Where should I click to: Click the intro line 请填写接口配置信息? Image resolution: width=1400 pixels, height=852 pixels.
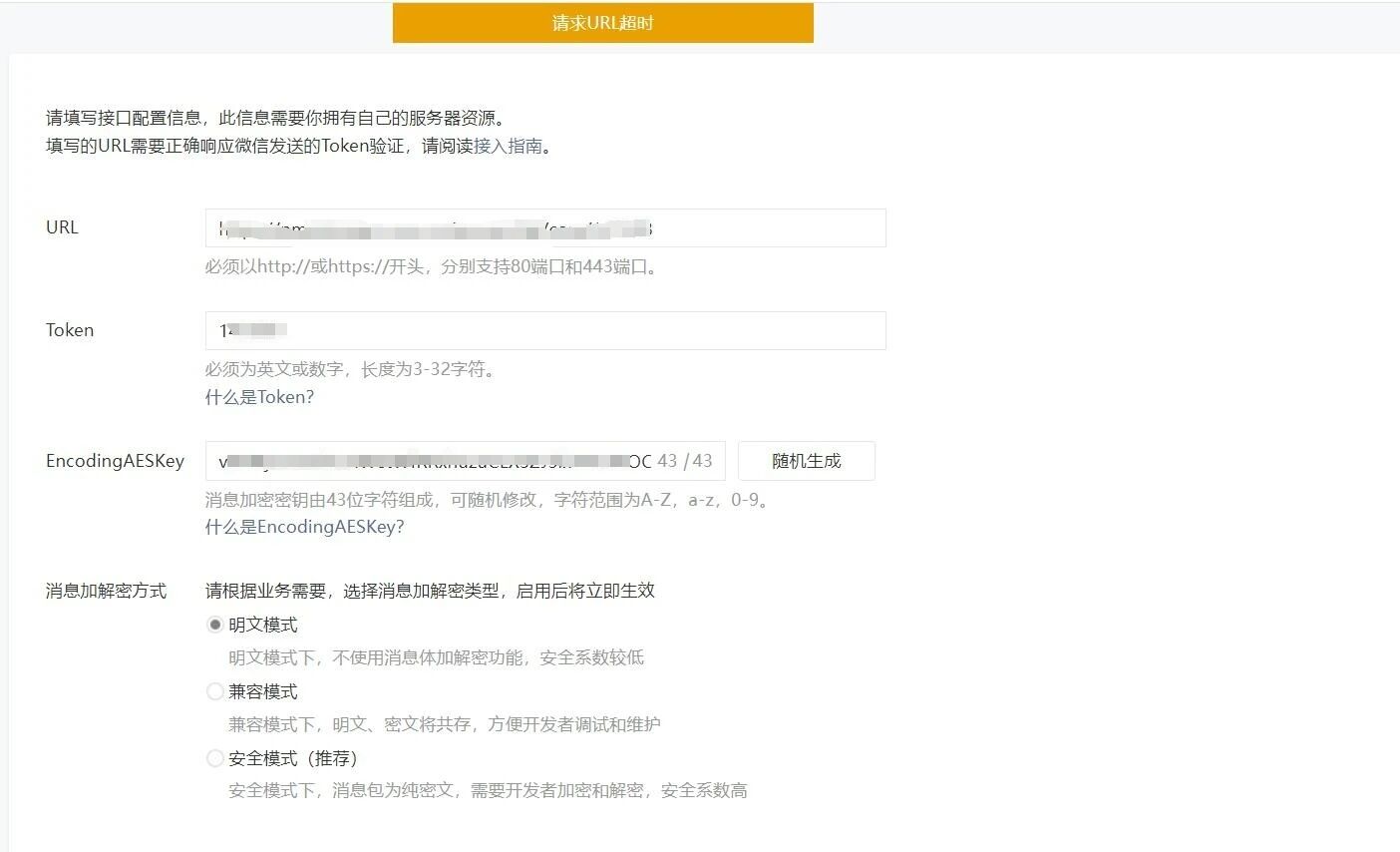278,118
